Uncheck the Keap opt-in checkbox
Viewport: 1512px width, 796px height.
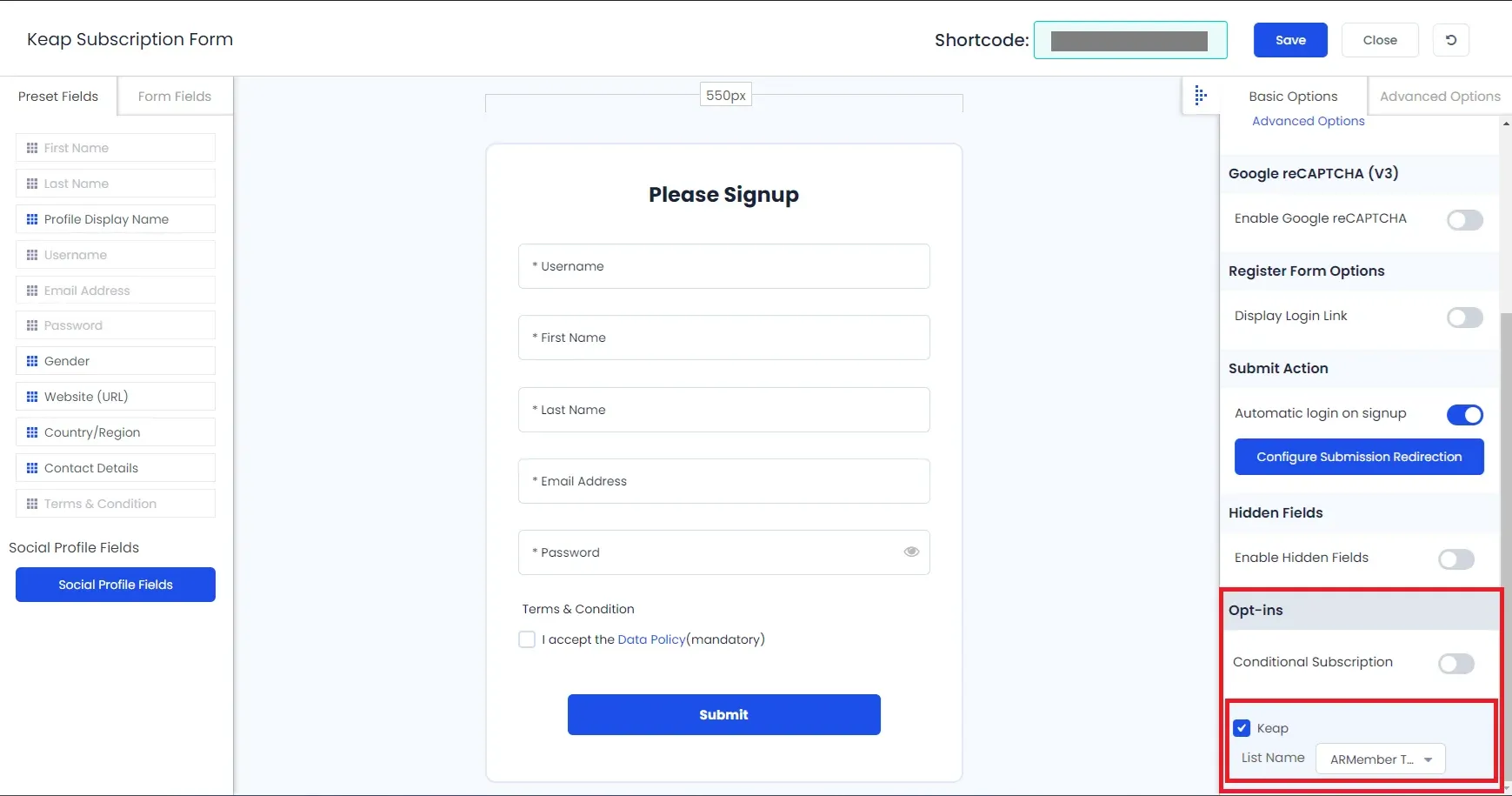pos(1242,728)
